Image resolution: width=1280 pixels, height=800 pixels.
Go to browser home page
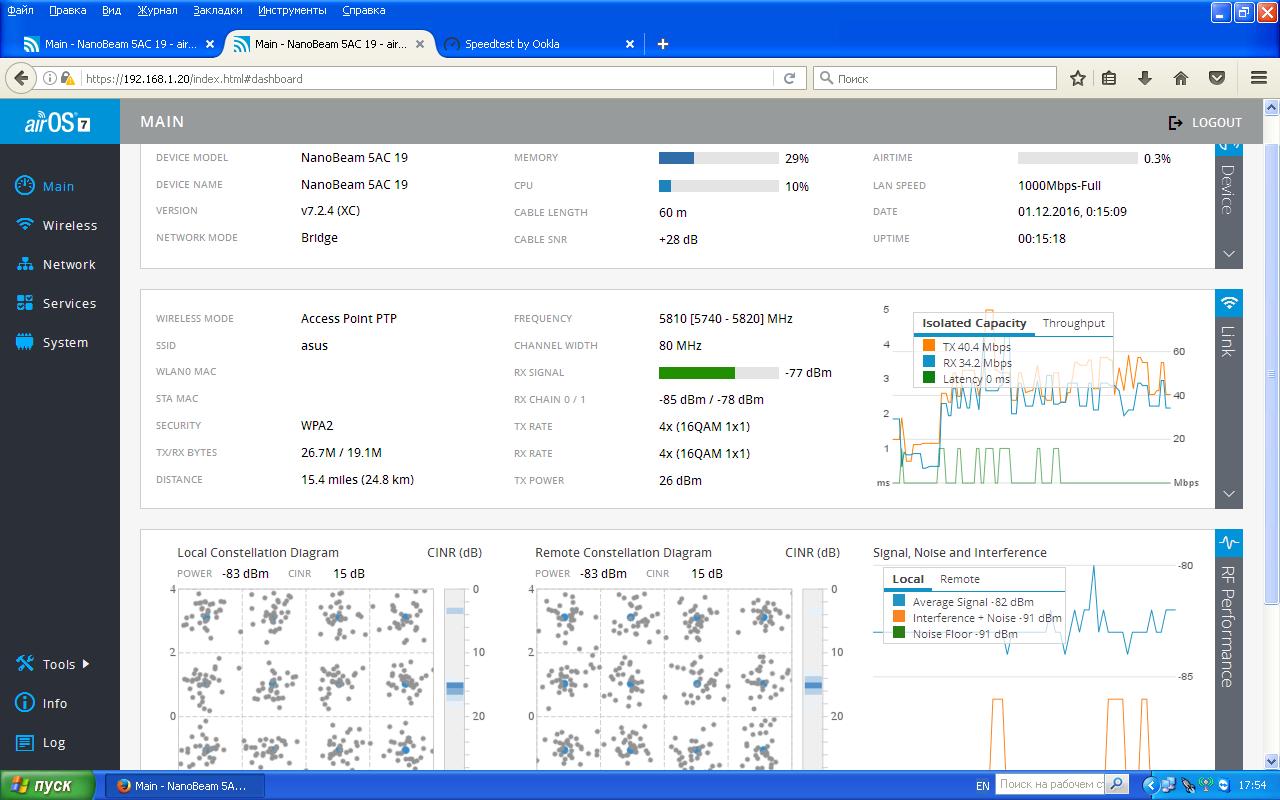pos(1180,78)
